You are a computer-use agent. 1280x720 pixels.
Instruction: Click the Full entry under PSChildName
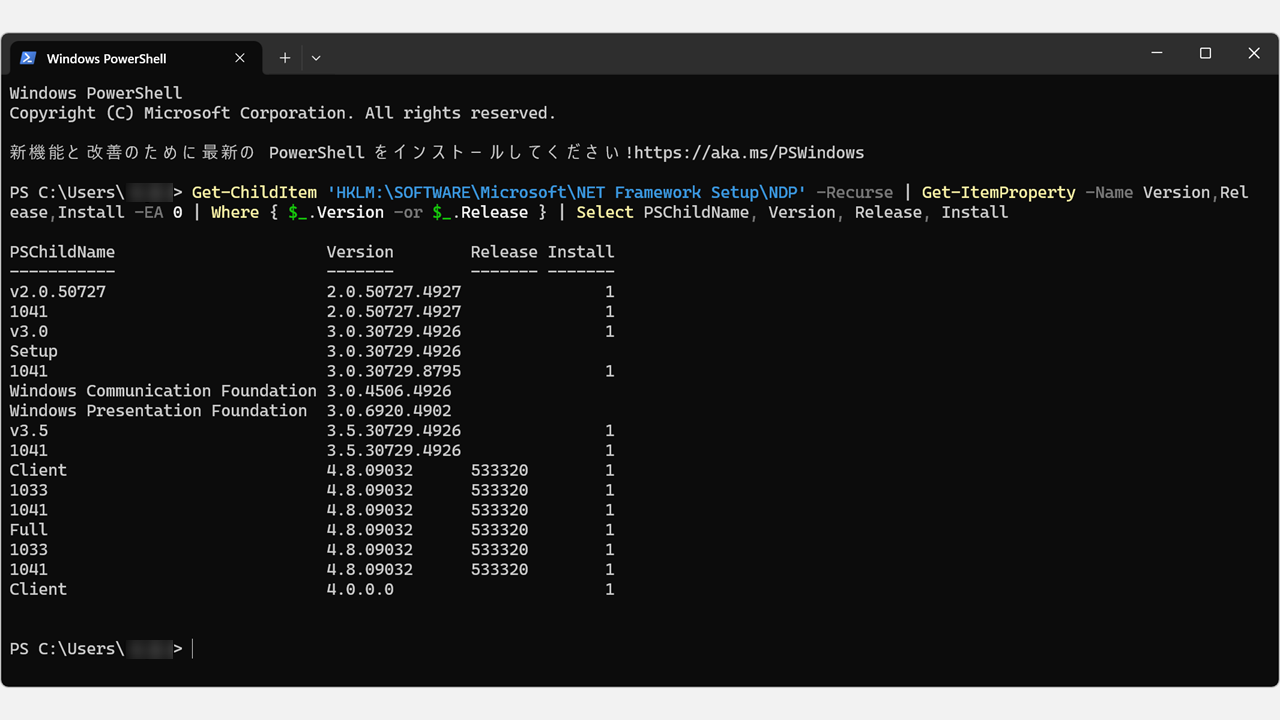(28, 529)
